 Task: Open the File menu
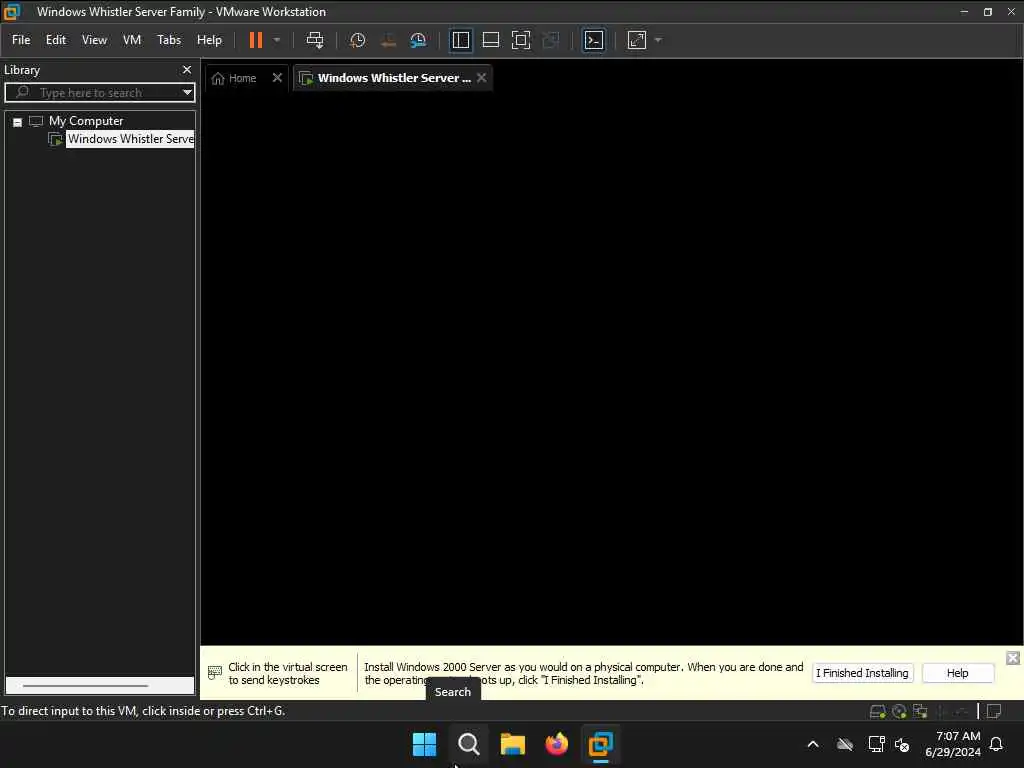point(21,40)
